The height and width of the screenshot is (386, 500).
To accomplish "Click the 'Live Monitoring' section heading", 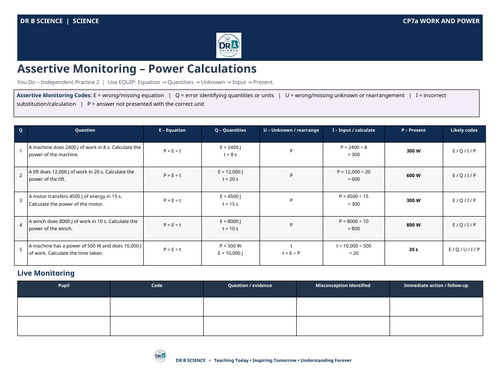I will pyautogui.click(x=46, y=273).
